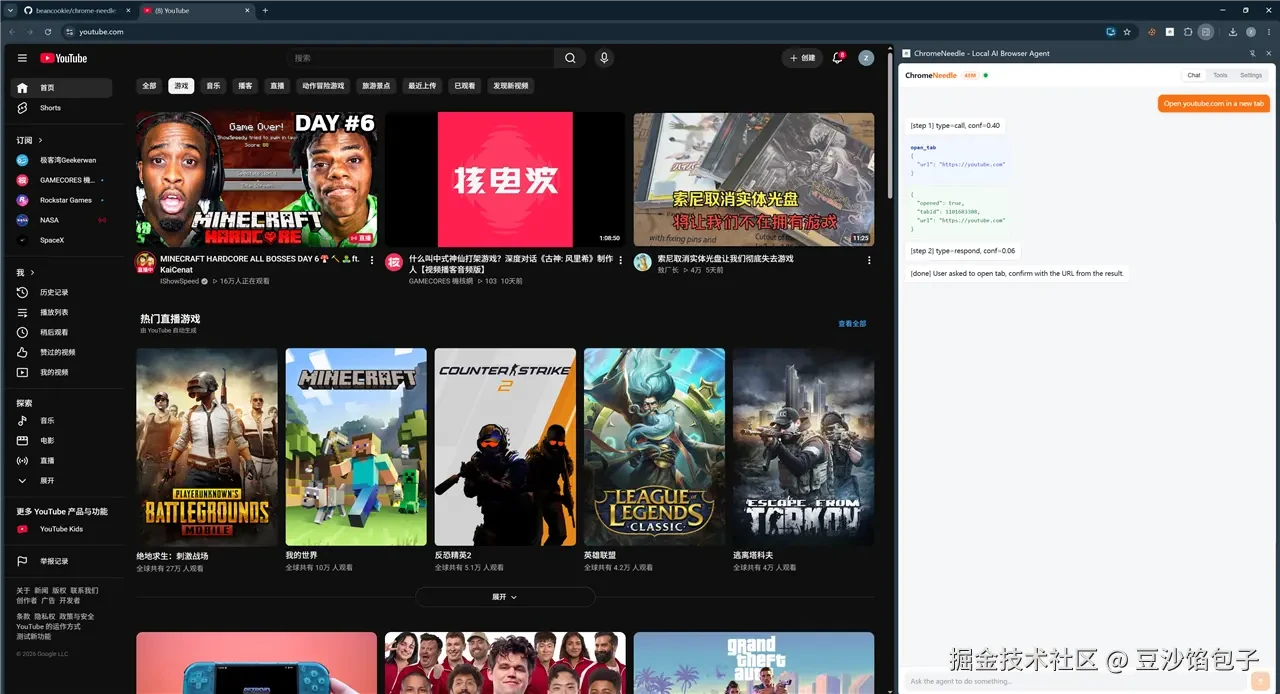1280x694 pixels.
Task: Open 历史记录 (History) in sidebar
Action: 62,292
